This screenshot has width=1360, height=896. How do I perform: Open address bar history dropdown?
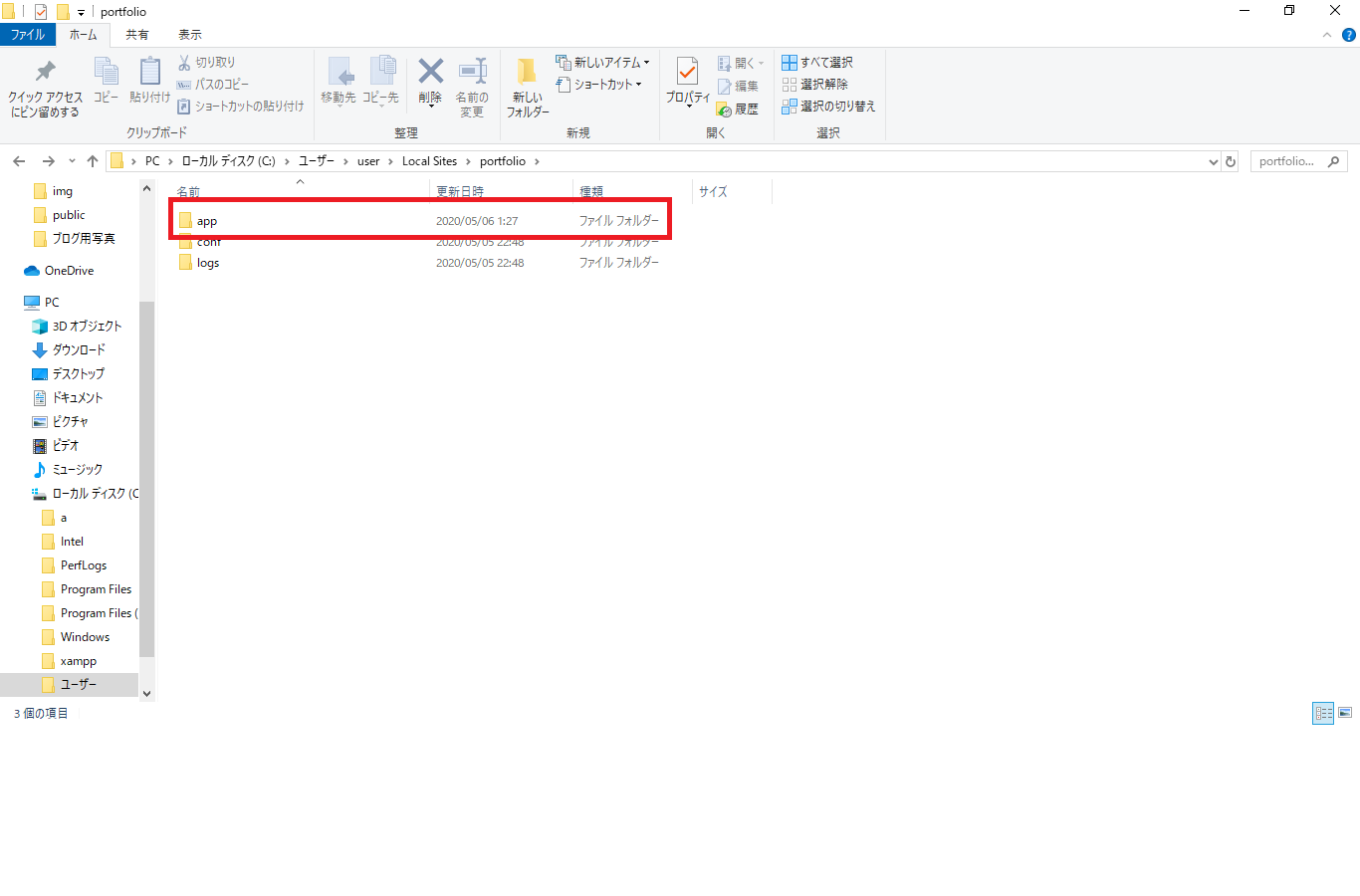tap(1213, 161)
